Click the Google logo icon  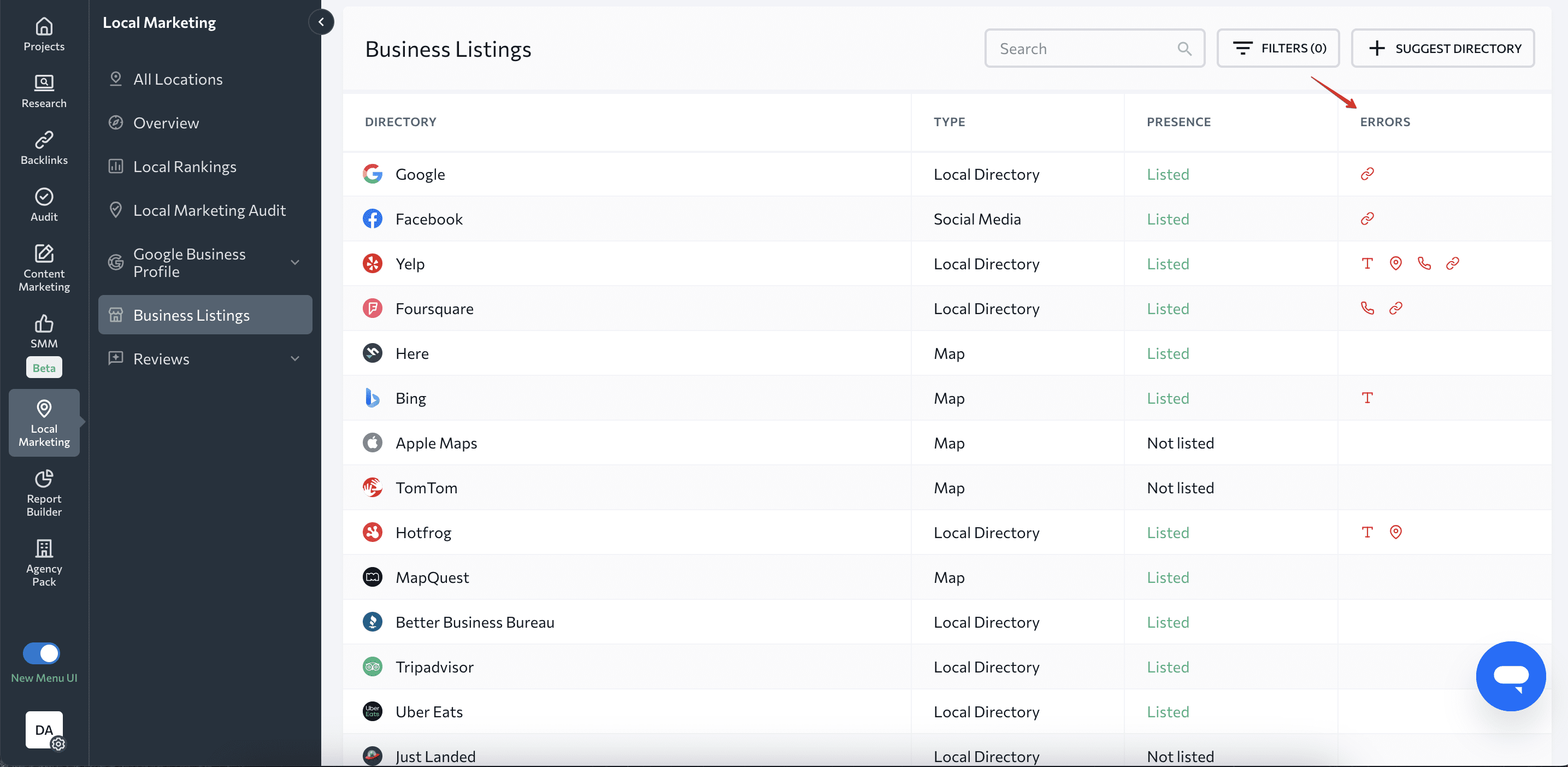[373, 174]
